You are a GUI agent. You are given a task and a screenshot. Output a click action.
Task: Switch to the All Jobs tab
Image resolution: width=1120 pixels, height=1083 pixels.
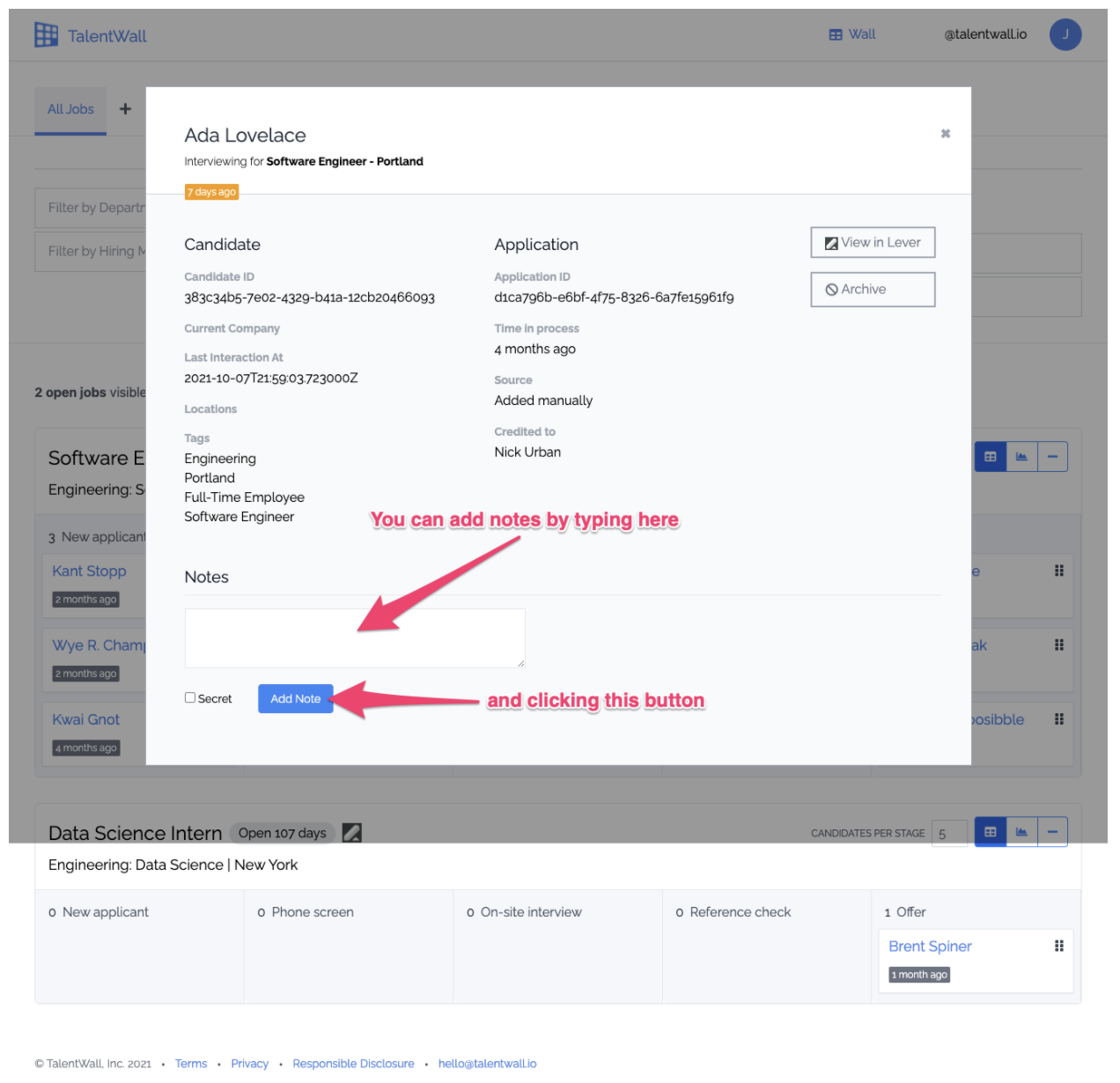(70, 109)
